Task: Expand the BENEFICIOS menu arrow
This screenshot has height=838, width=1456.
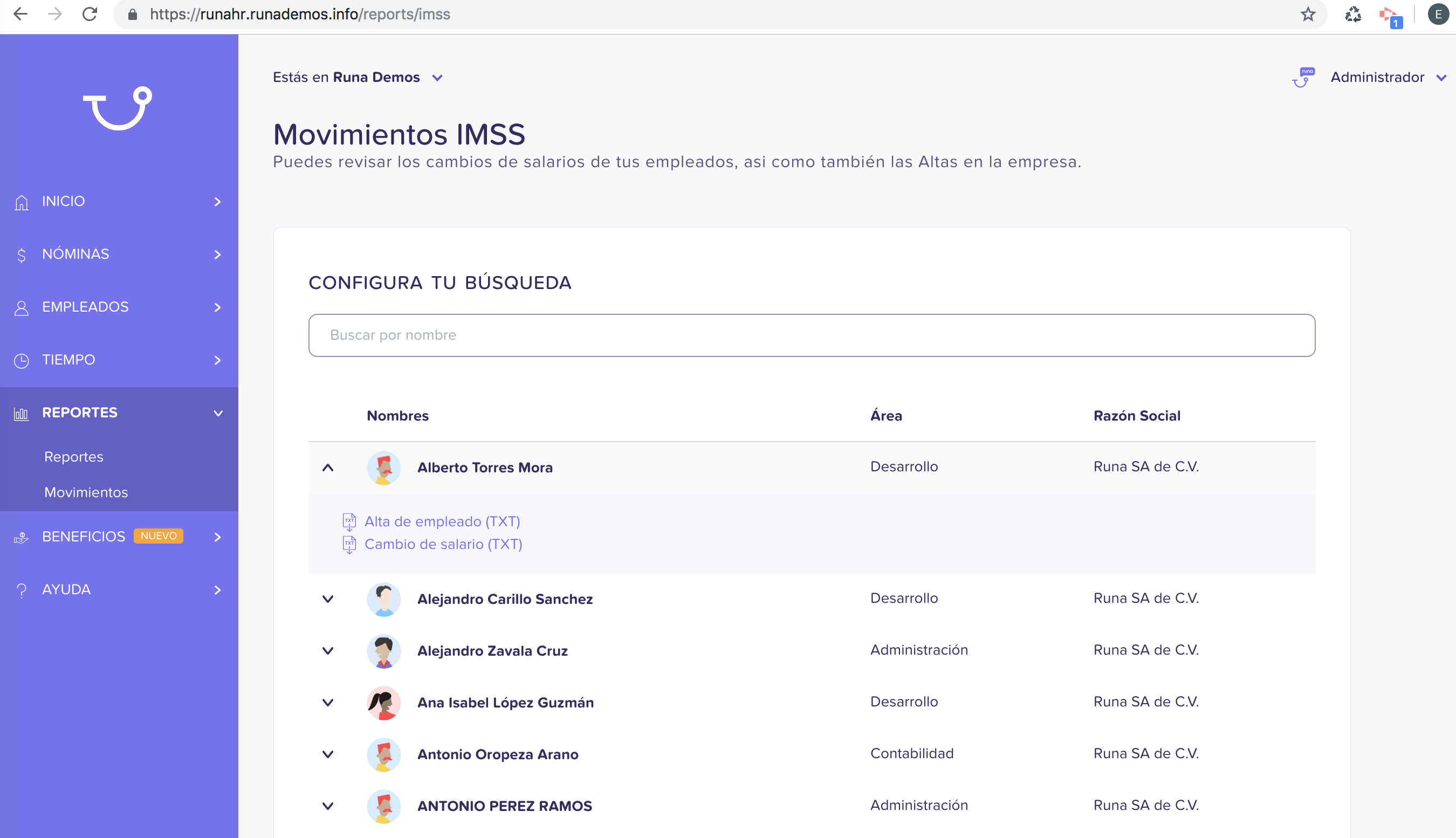Action: pyautogui.click(x=217, y=537)
